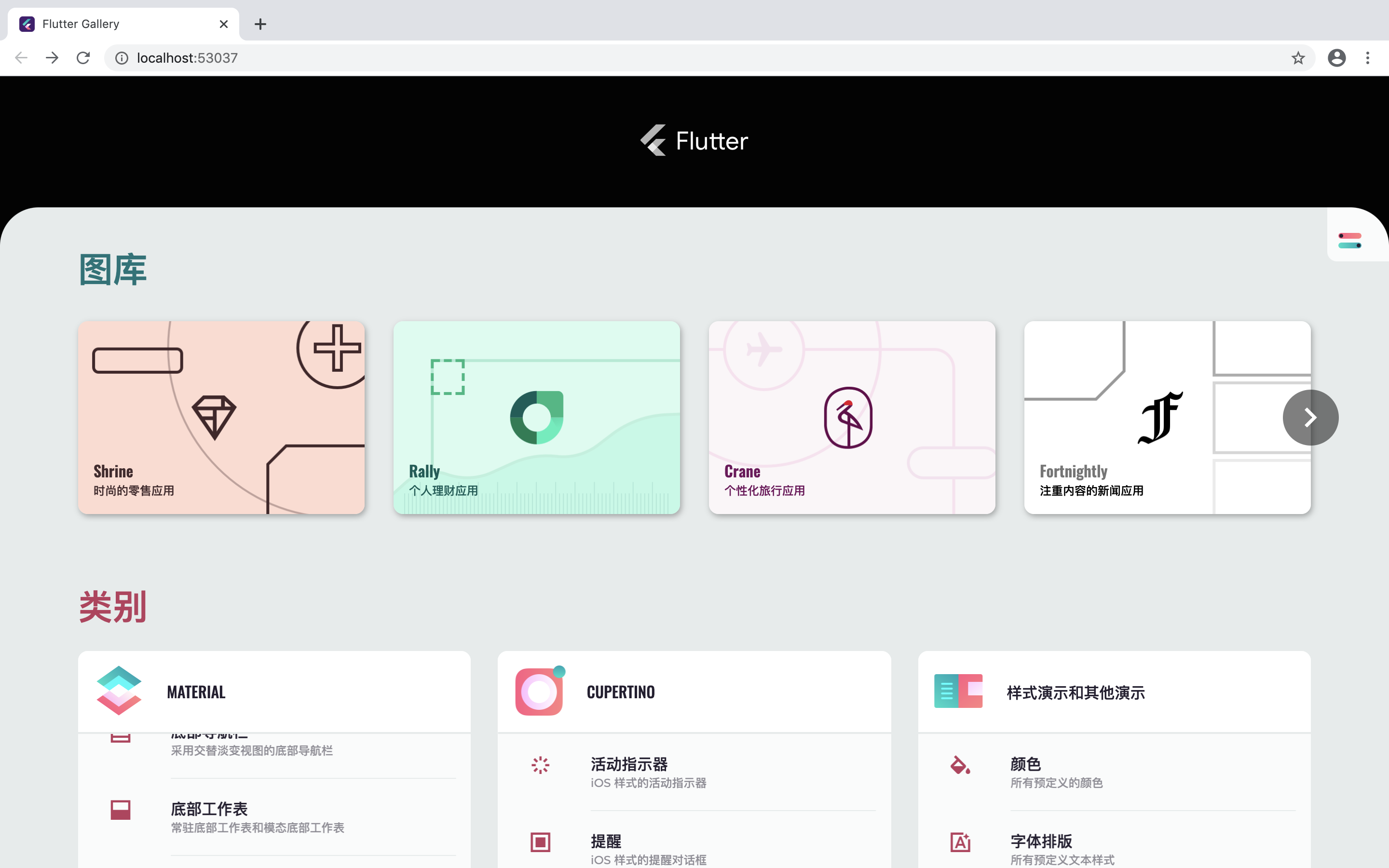Reload the page with the refresh button

coord(83,58)
